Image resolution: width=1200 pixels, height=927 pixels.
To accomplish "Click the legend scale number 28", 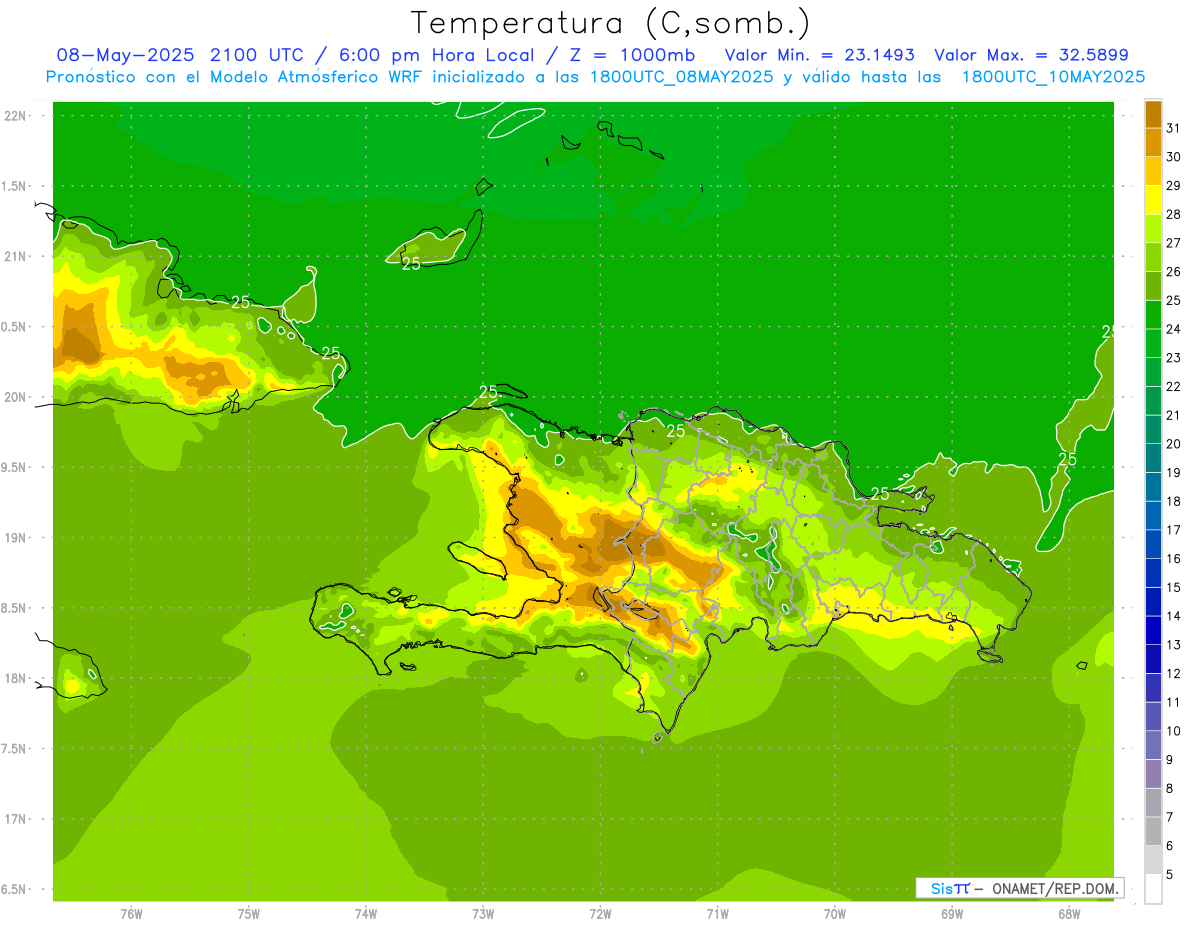I will click(1173, 214).
